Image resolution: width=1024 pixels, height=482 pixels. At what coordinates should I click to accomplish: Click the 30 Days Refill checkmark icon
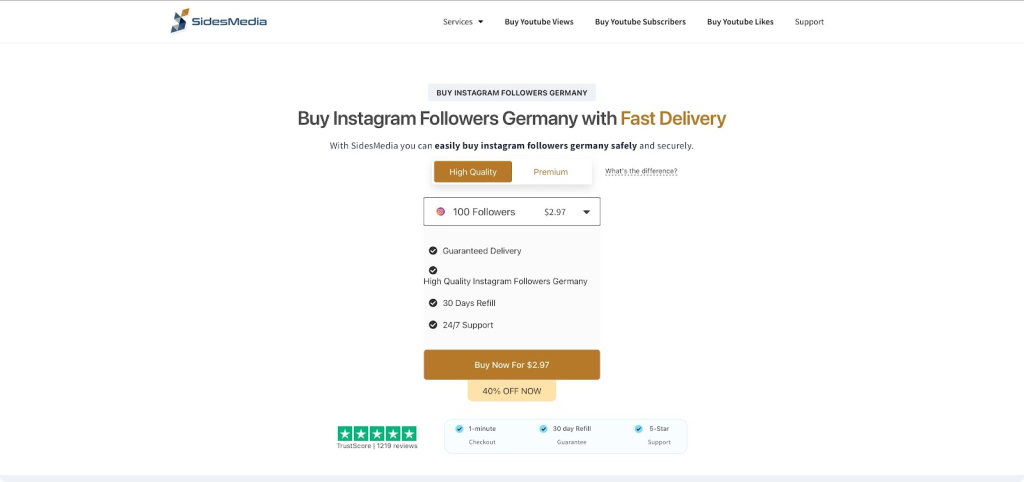click(433, 303)
